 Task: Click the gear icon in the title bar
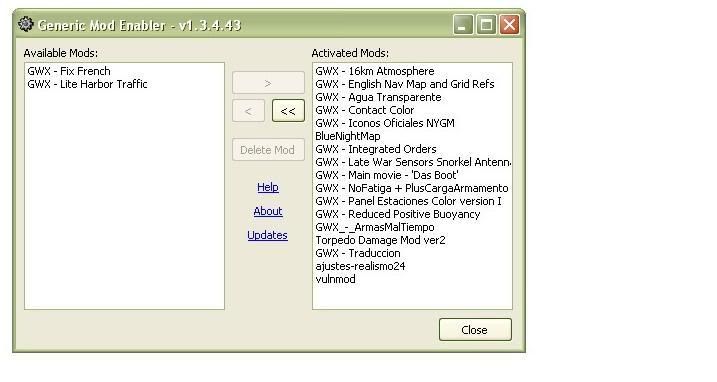click(26, 24)
